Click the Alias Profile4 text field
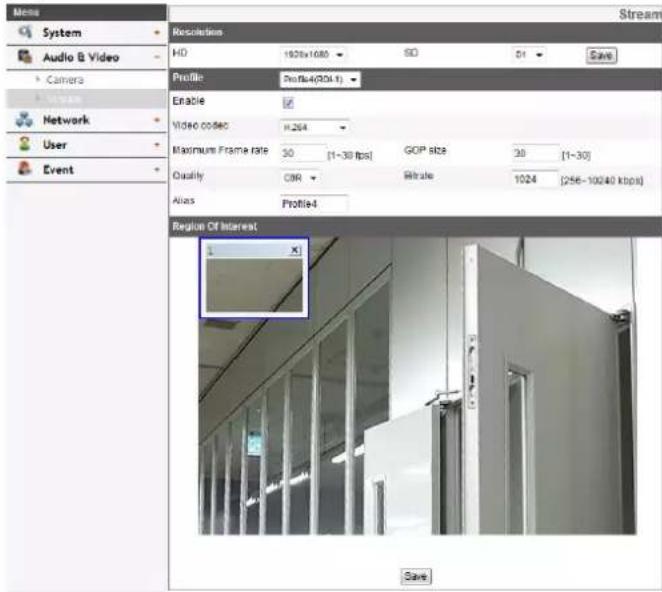This screenshot has height=592, width=662. pos(314,204)
